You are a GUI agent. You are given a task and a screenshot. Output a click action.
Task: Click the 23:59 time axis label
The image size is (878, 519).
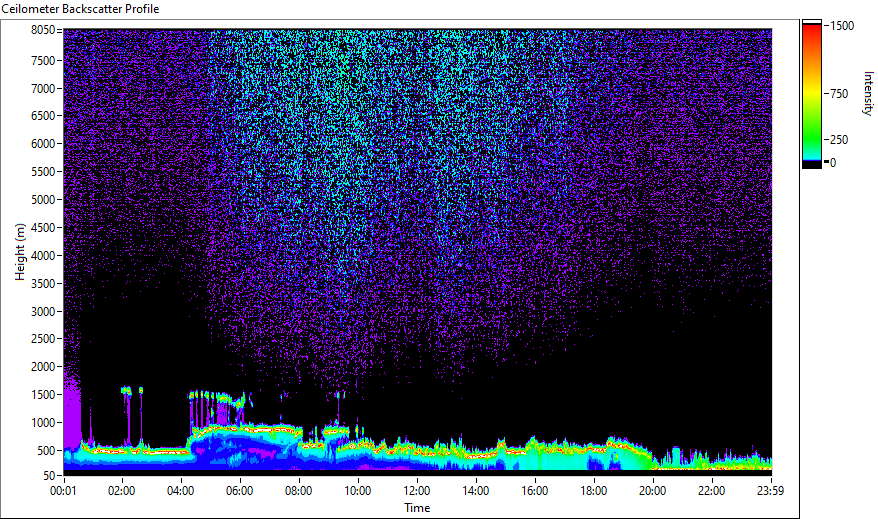[770, 491]
